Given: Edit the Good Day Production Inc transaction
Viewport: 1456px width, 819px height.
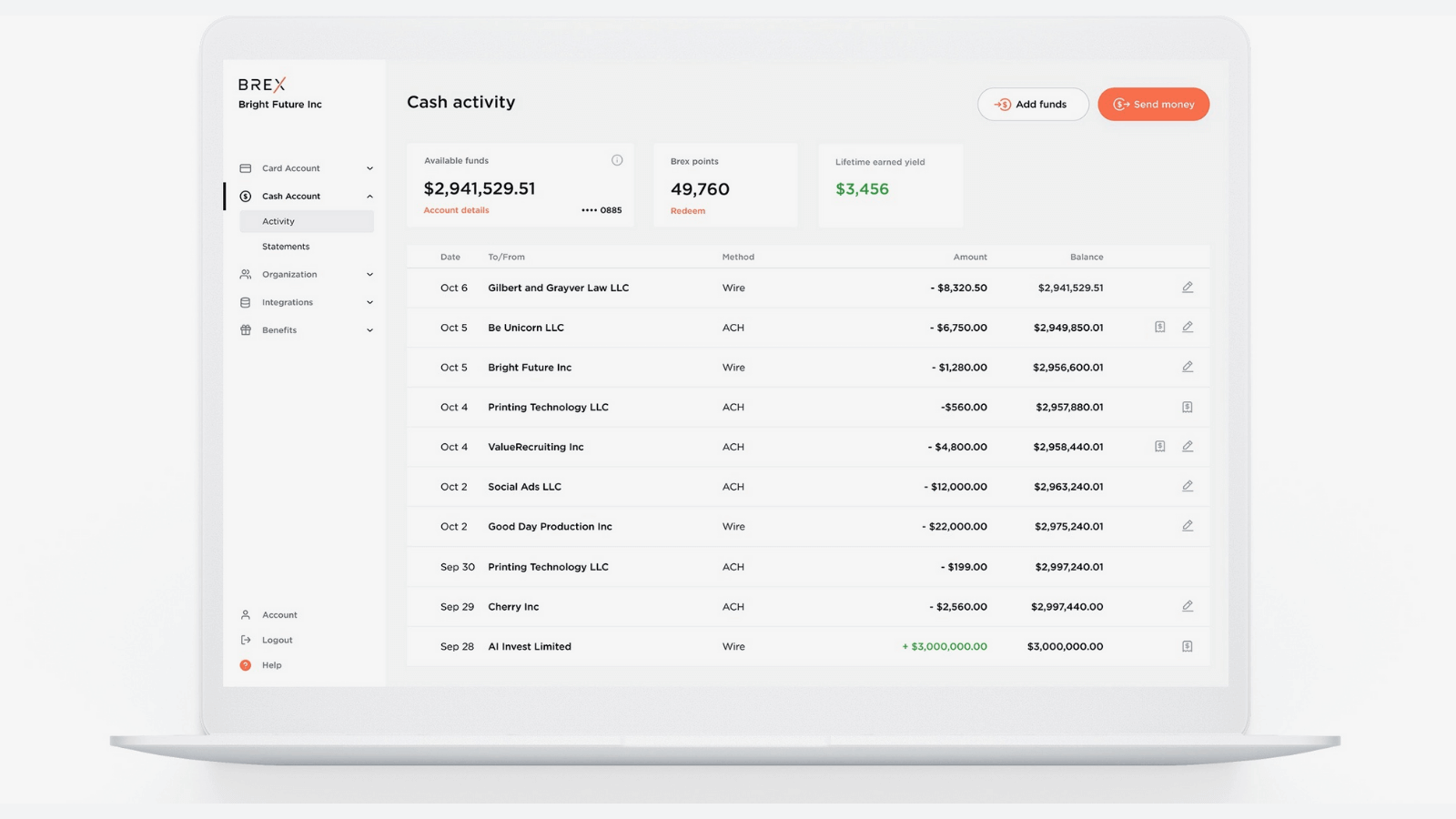Looking at the screenshot, I should point(1188,526).
